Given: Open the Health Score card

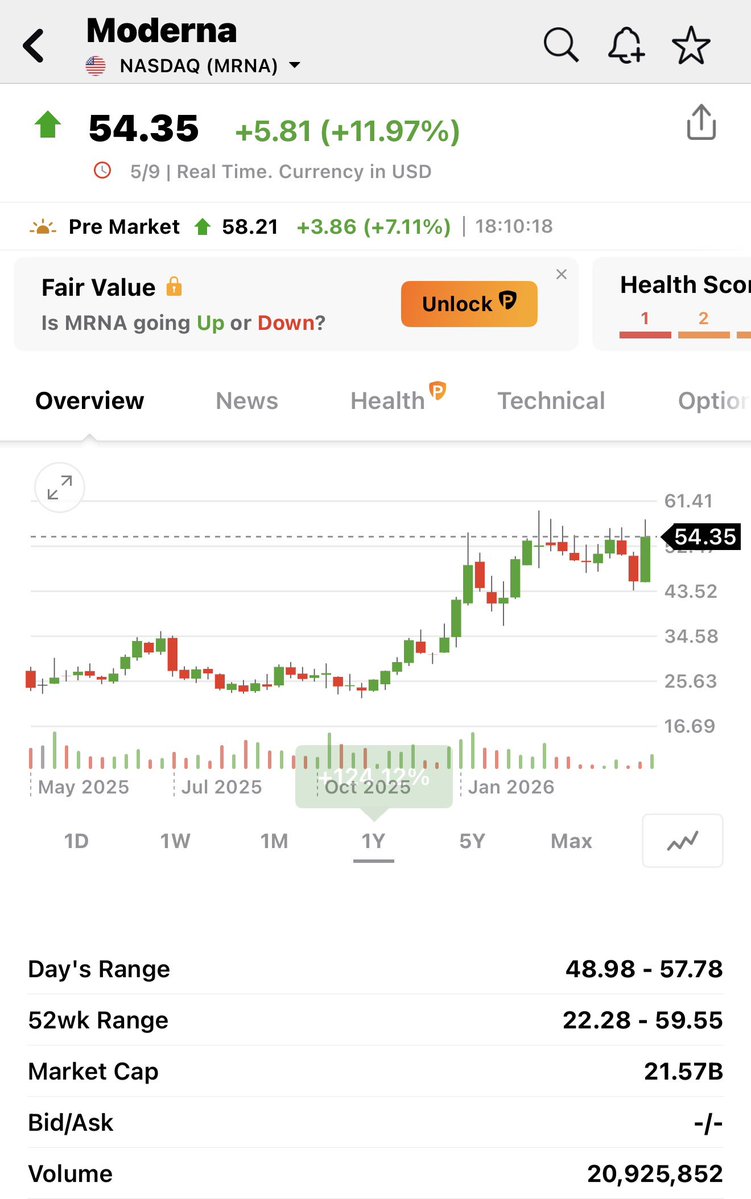Looking at the screenshot, I should pyautogui.click(x=671, y=304).
